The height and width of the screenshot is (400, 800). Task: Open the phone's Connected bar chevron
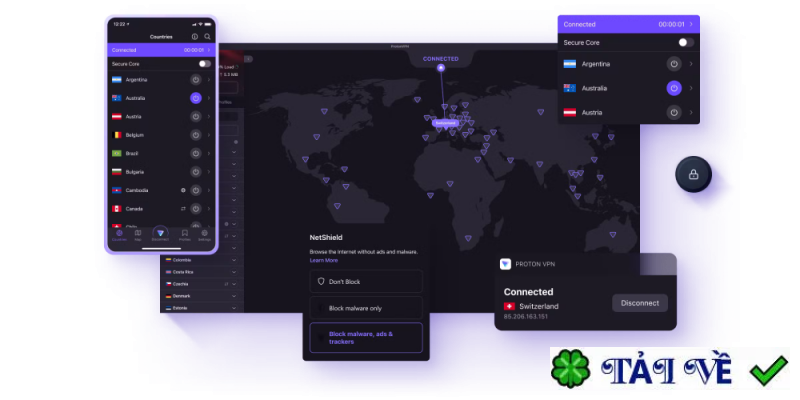[209, 50]
